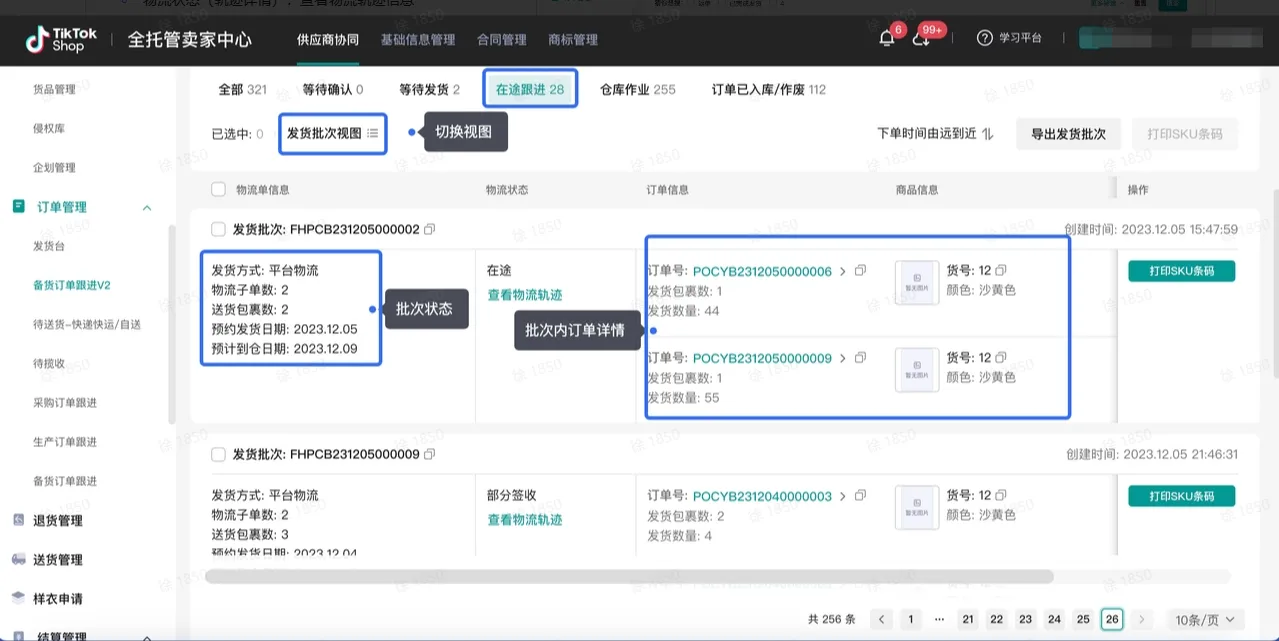Switch to the 订单已入库/作废 112 tab
This screenshot has height=641, width=1279.
tap(769, 89)
